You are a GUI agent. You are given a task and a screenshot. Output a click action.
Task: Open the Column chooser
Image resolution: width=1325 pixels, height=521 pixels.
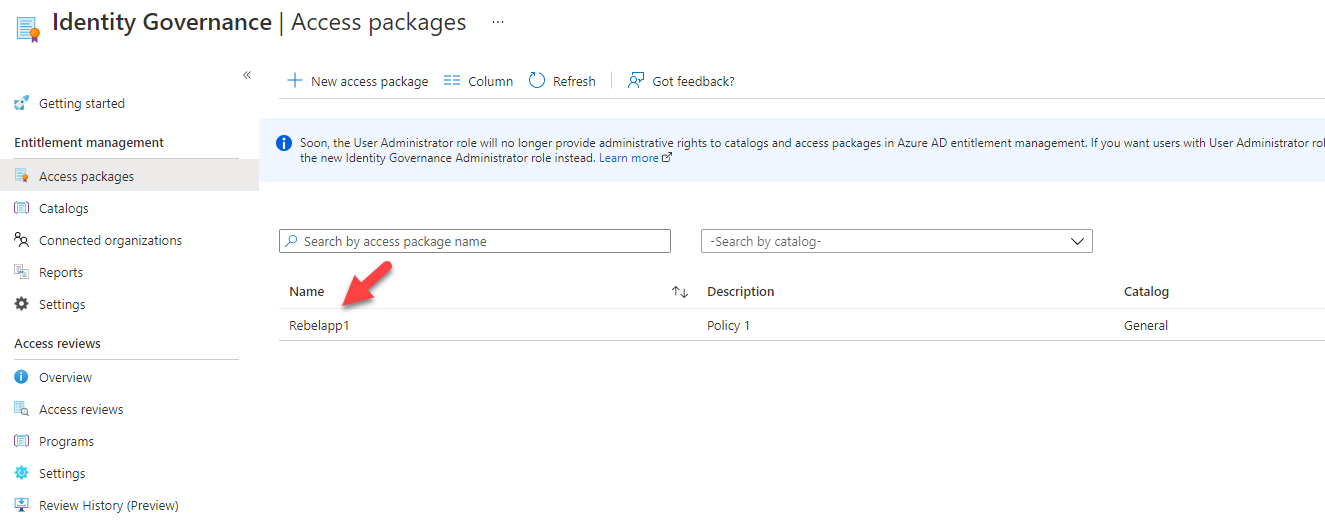point(490,81)
